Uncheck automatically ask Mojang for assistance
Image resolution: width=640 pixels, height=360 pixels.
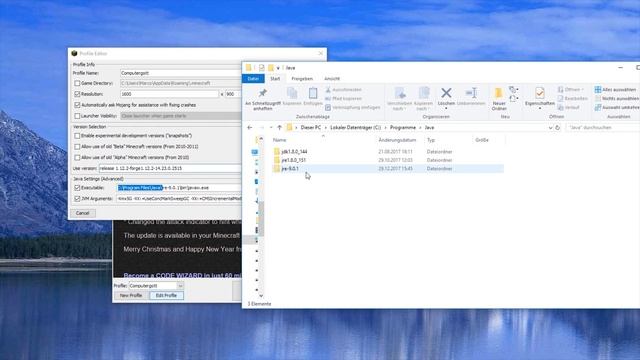[77, 105]
